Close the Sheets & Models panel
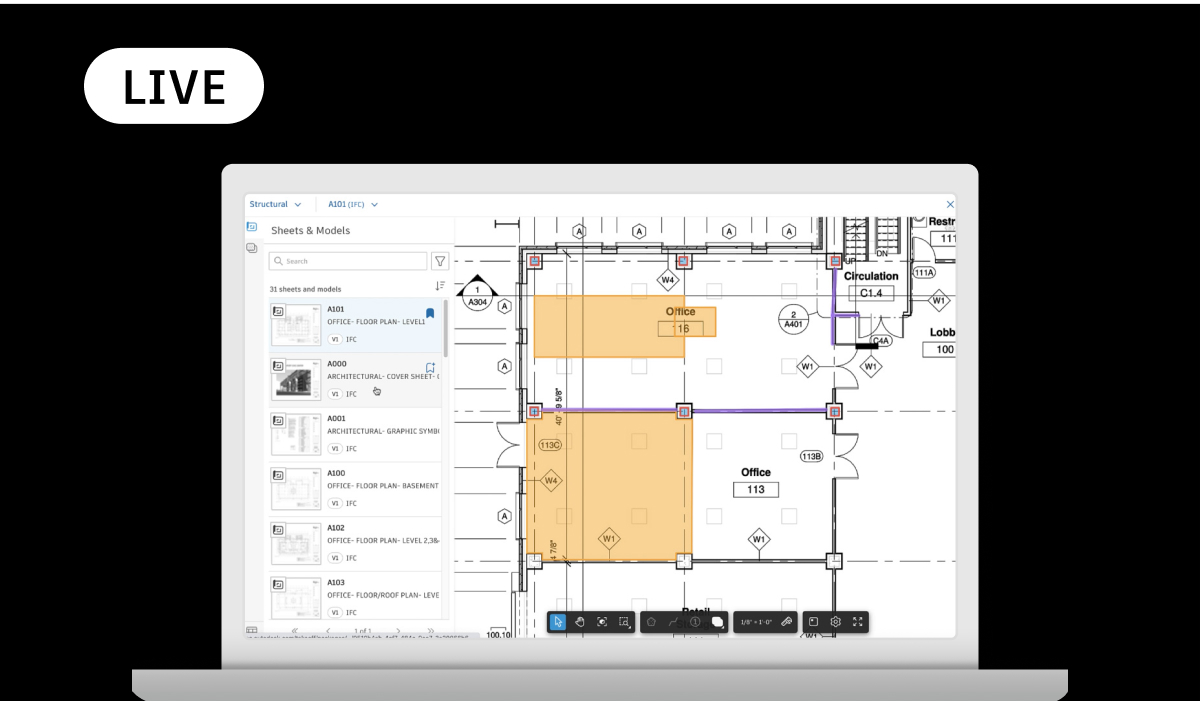The image size is (1200, 701). click(x=950, y=204)
